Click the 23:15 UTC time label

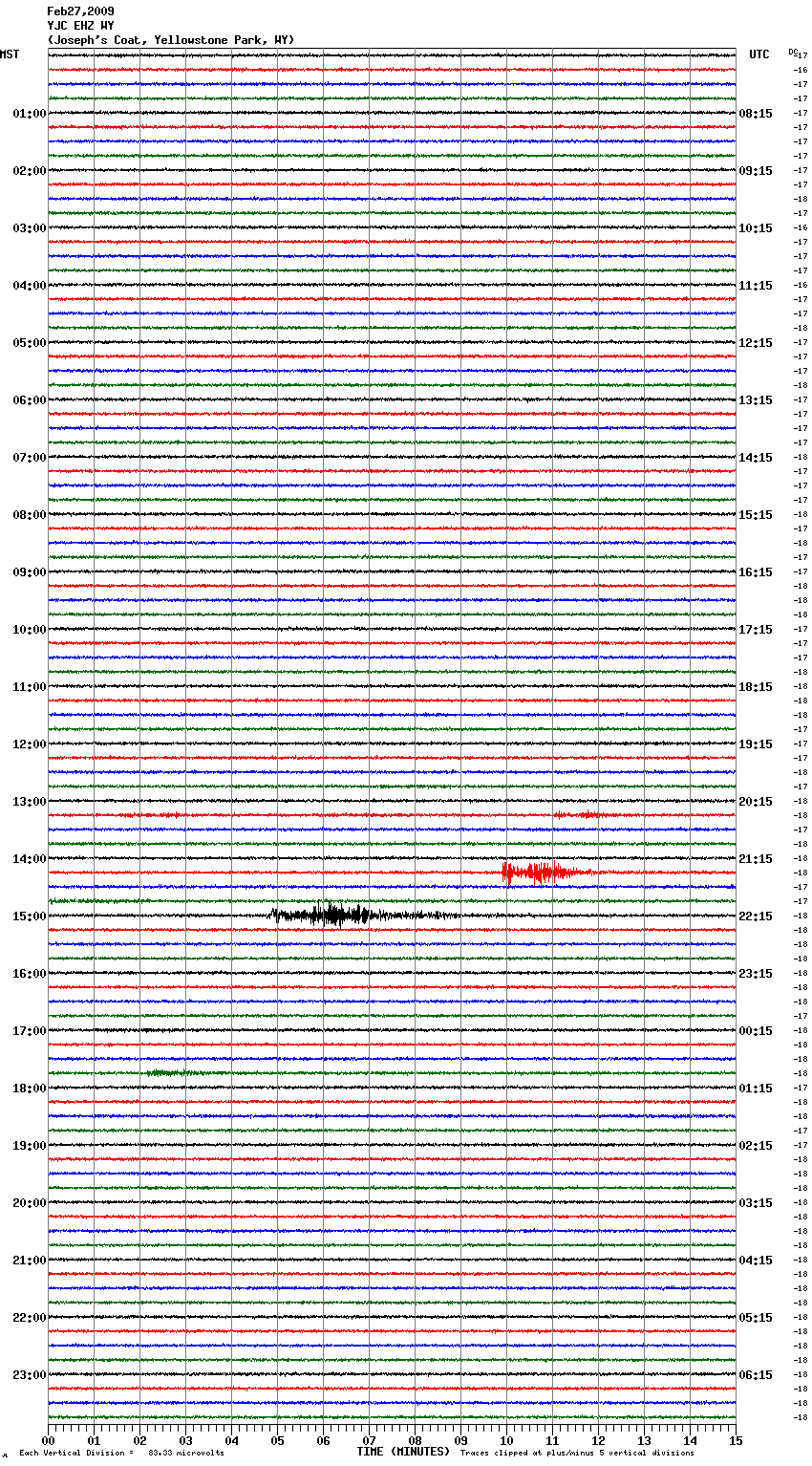click(x=756, y=974)
